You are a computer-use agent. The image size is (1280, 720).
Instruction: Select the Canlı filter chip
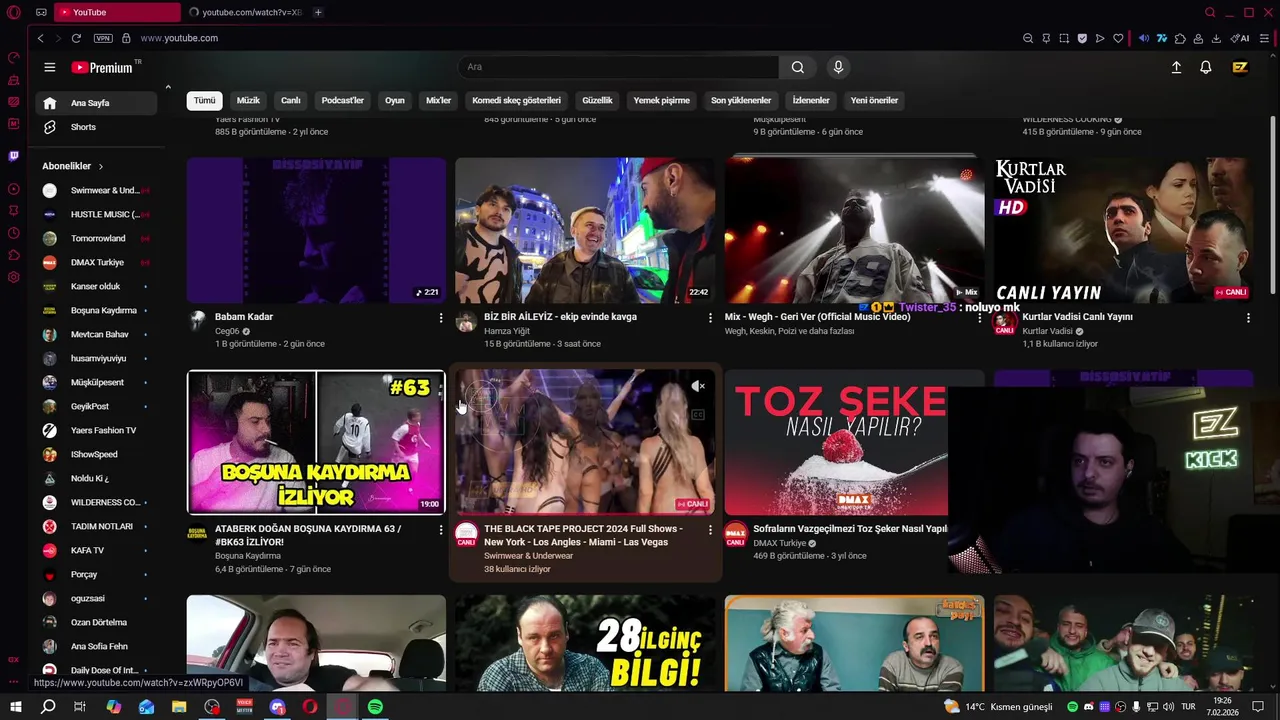tap(291, 100)
